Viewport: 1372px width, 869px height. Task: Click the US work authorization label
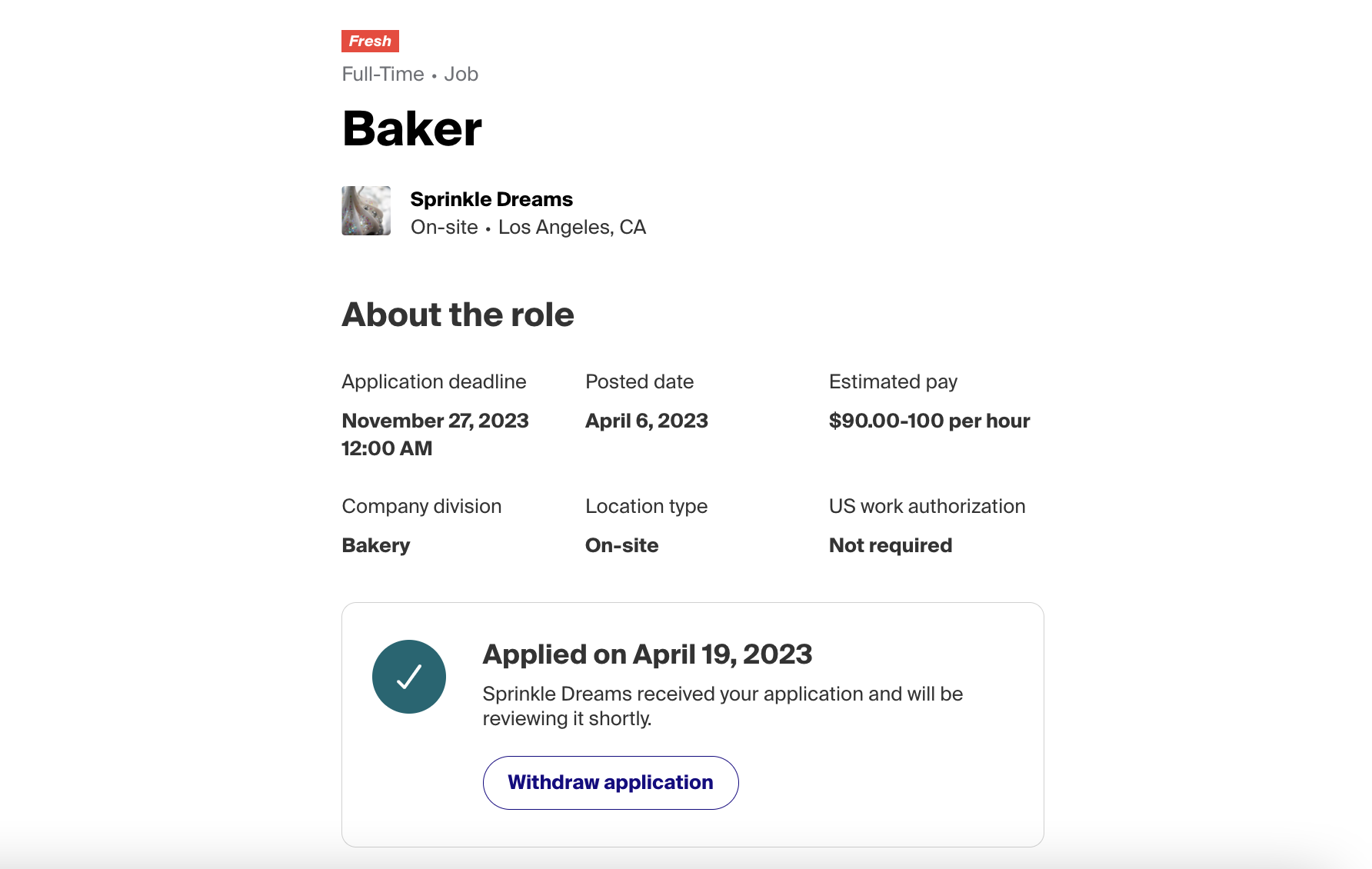click(927, 506)
